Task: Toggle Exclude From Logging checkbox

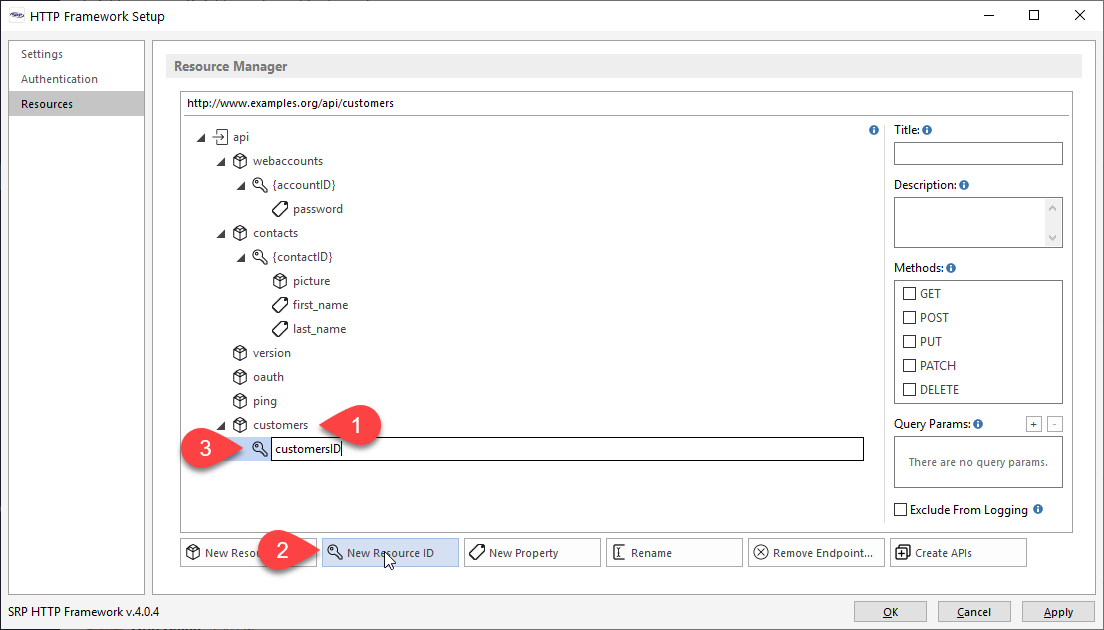Action: (x=901, y=510)
